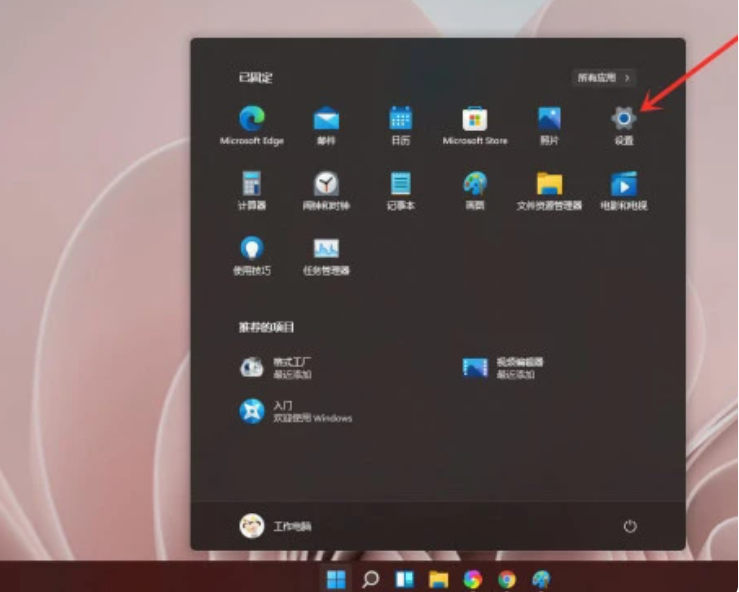This screenshot has height=592, width=739.
Task: Launch Task Manager (任务管理器)
Action: coord(326,255)
